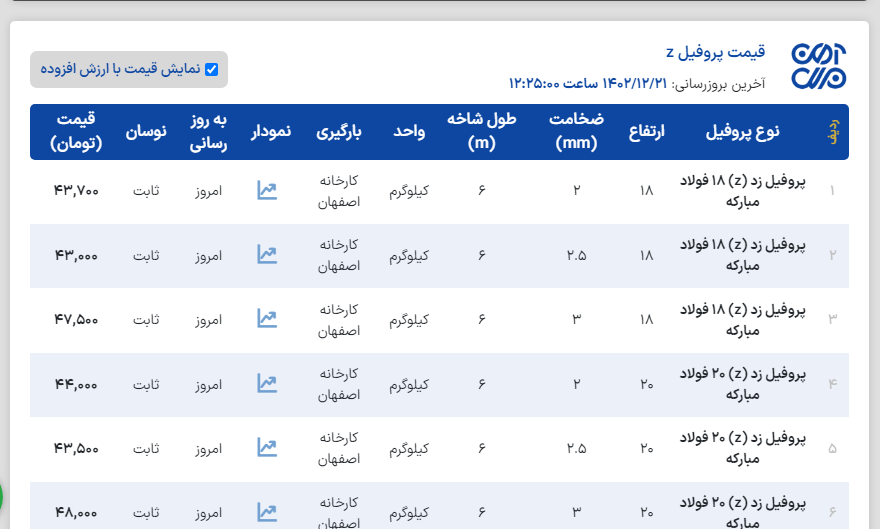Open chart icon for row 3 Z profile

click(266, 318)
